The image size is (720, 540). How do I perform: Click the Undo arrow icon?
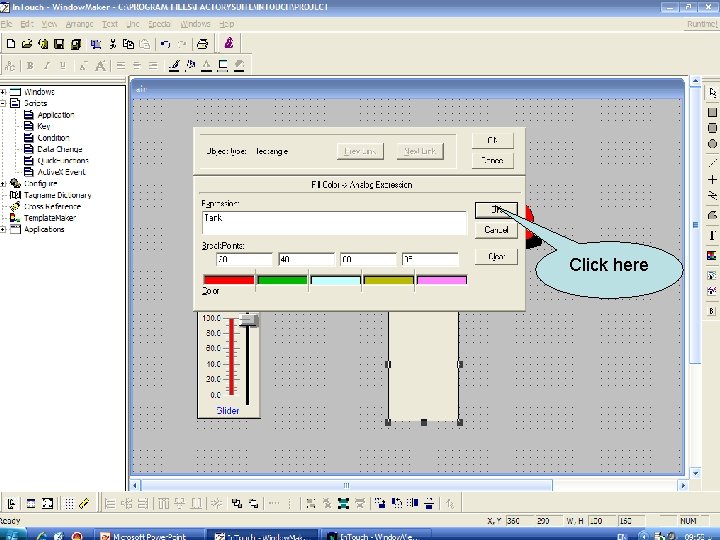click(x=165, y=44)
